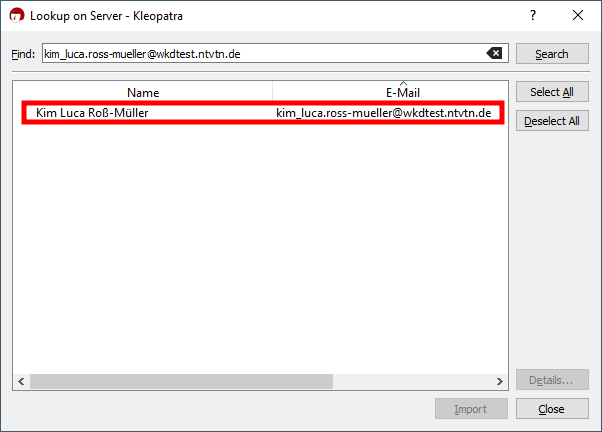602x432 pixels.
Task: Click the left arrow of the horizontal scrollbar
Action: click(21, 382)
